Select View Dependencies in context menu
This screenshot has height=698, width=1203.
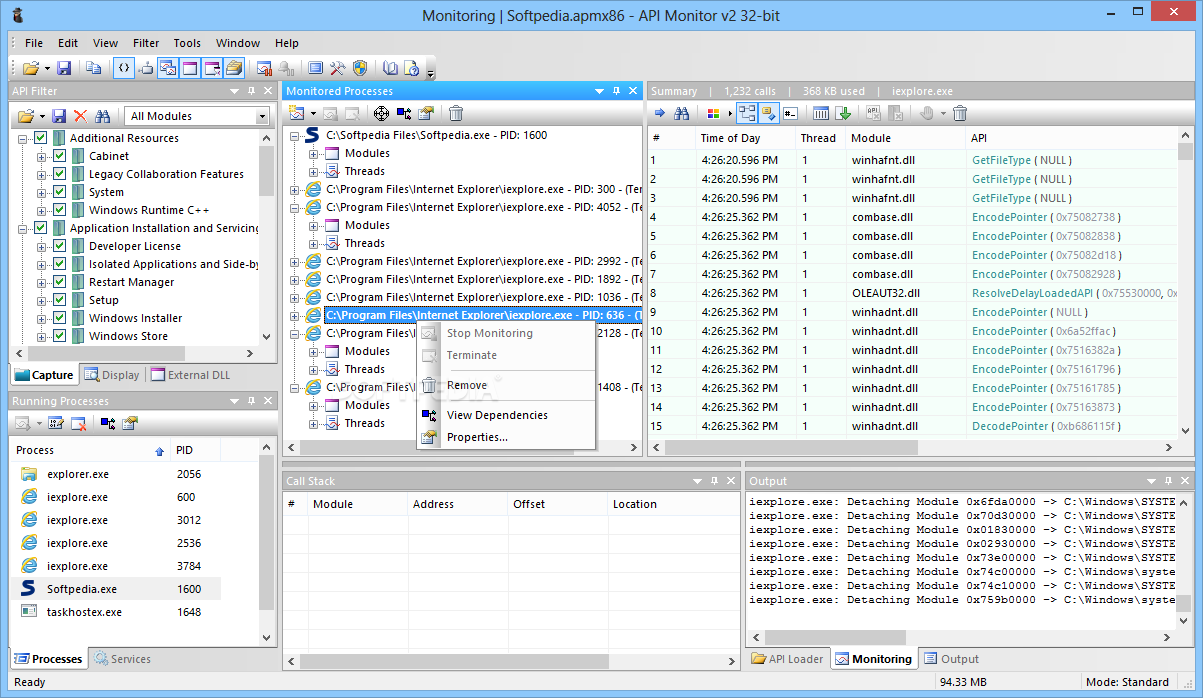(506, 415)
